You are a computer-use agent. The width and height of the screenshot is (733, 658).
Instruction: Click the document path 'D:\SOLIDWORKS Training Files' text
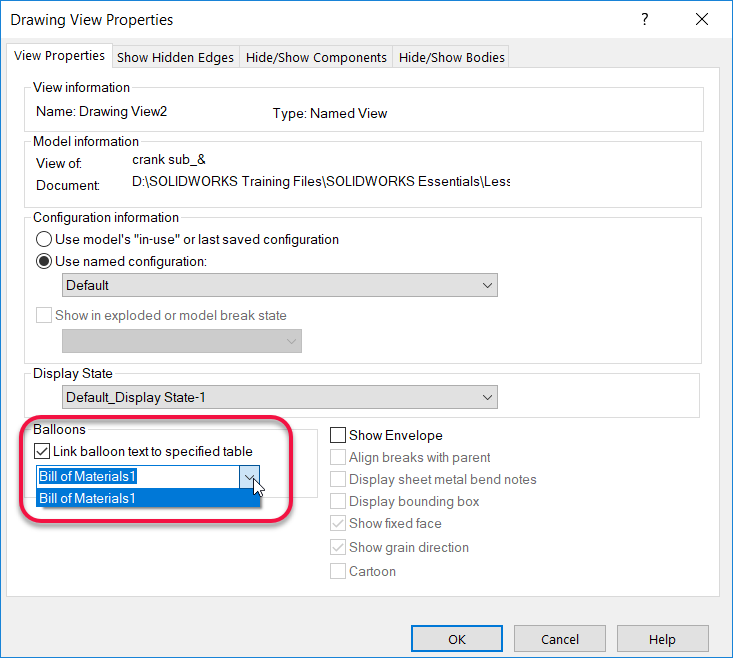pyautogui.click(x=321, y=181)
